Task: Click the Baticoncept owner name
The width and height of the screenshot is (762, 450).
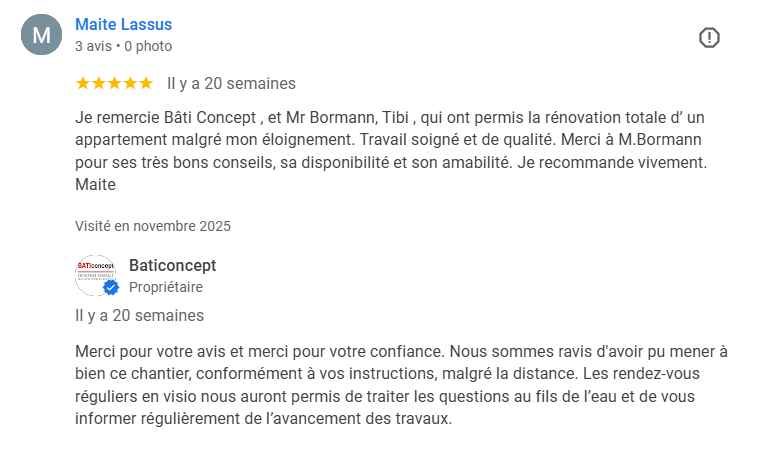Action: [x=172, y=265]
